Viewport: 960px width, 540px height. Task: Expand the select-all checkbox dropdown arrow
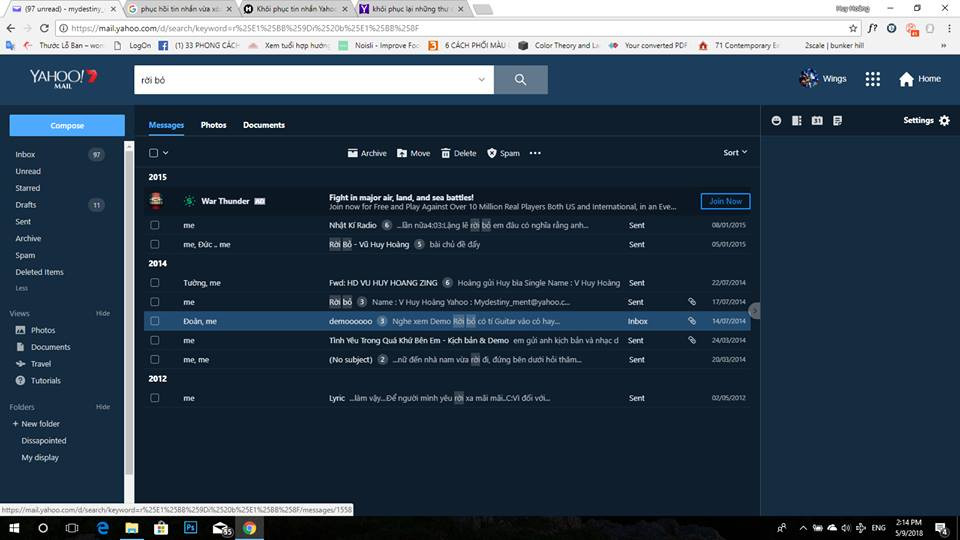(x=166, y=153)
